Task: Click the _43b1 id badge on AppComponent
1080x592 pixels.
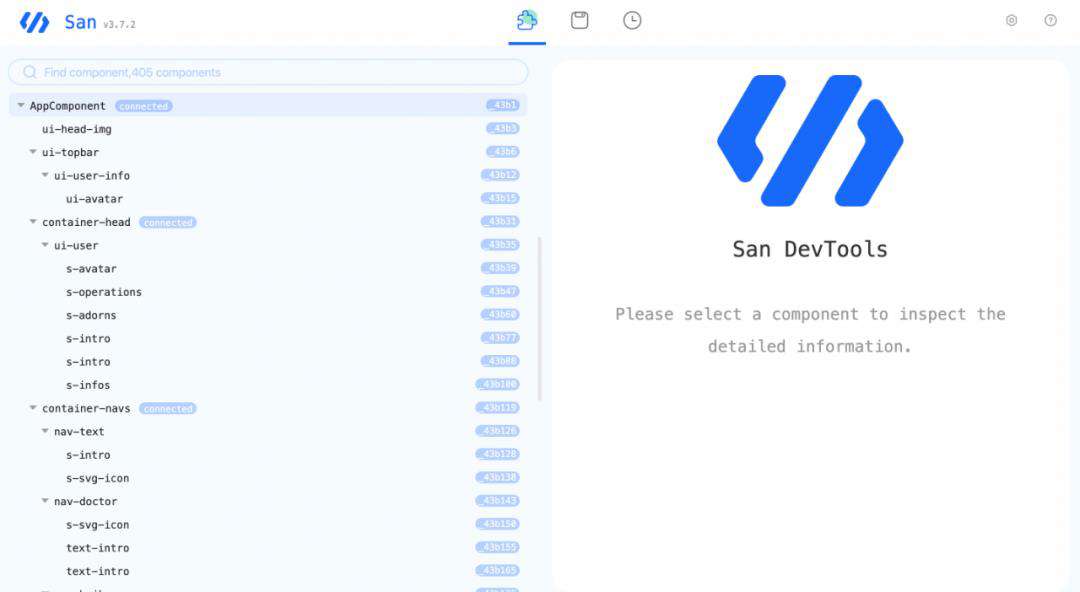Action: tap(503, 105)
